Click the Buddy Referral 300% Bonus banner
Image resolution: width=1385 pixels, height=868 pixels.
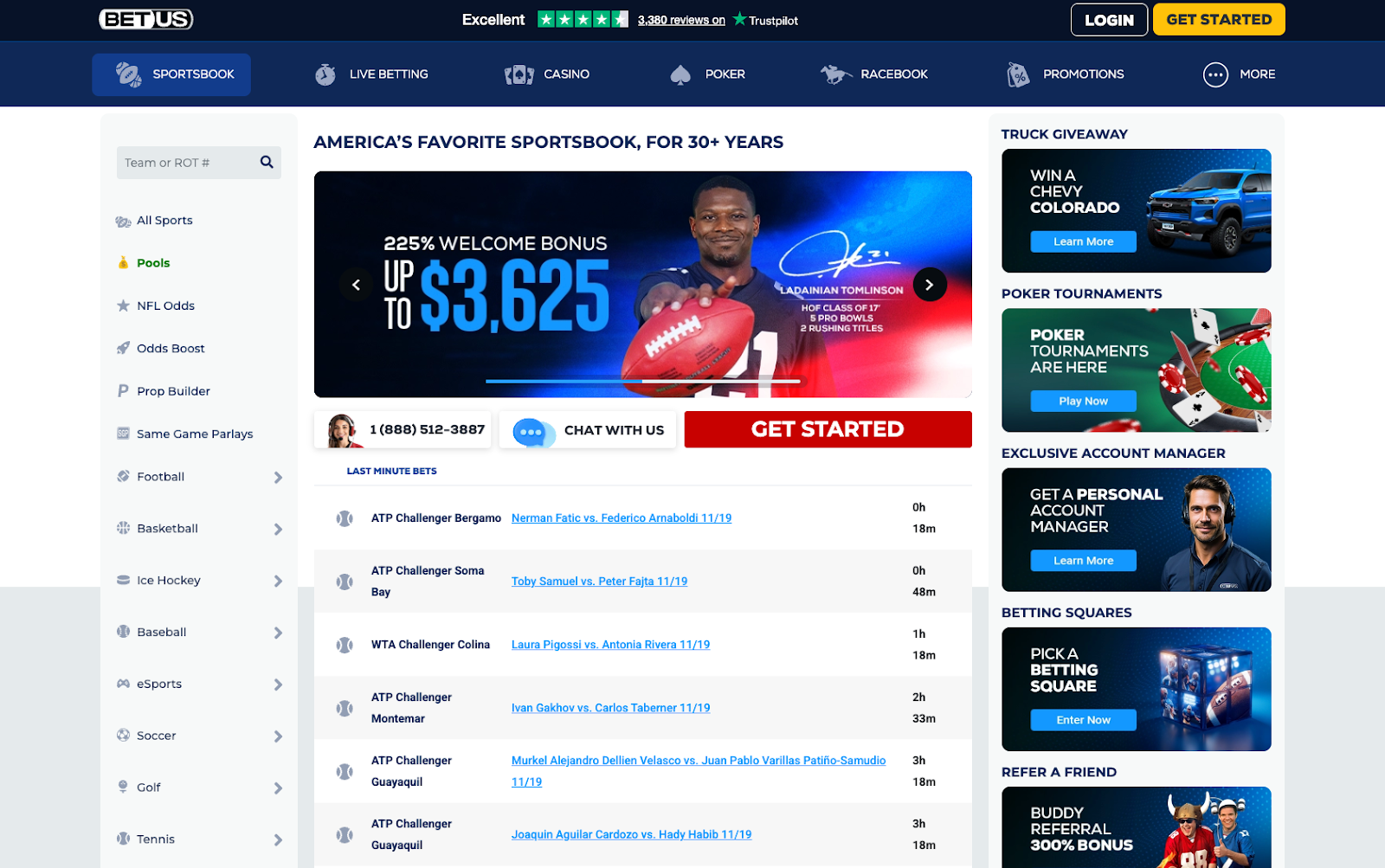1137,827
